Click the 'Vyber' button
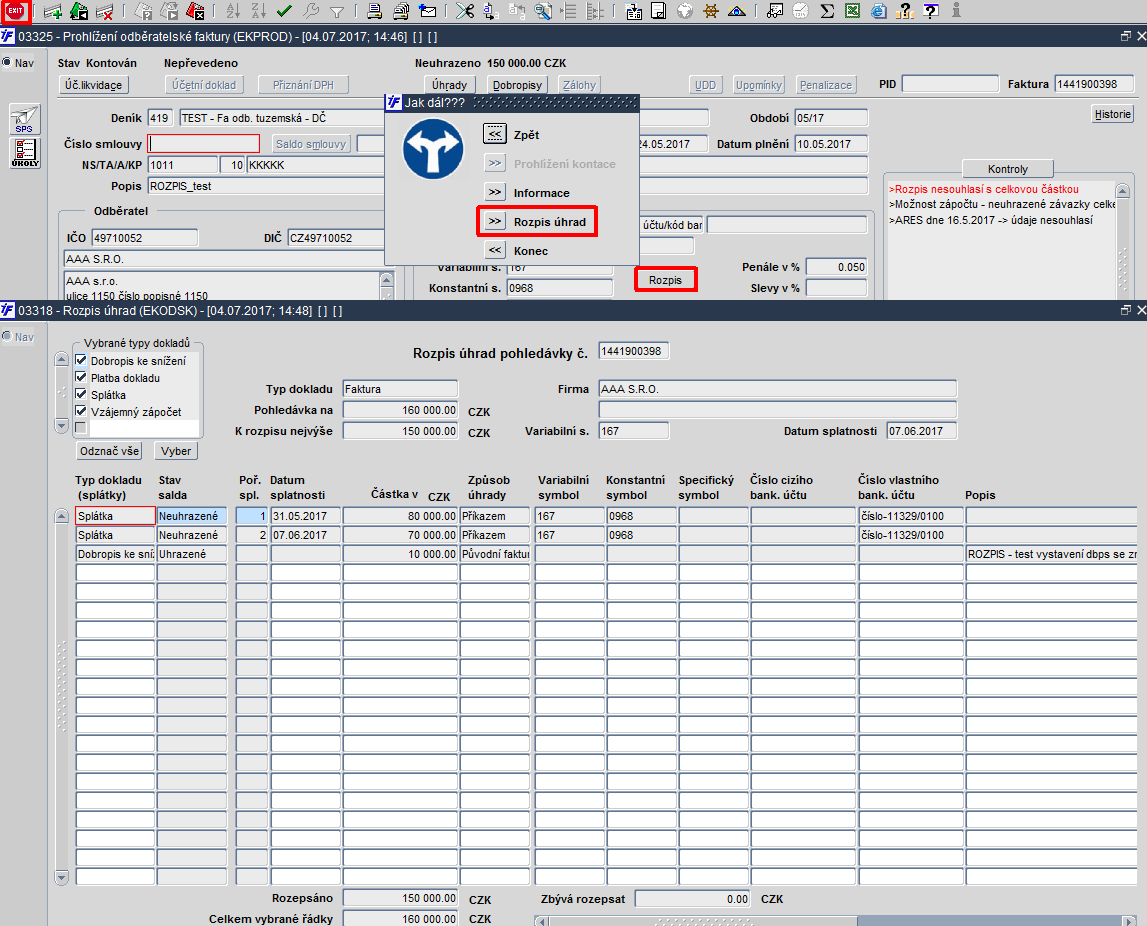Screen dimensions: 1147x926 tap(176, 451)
